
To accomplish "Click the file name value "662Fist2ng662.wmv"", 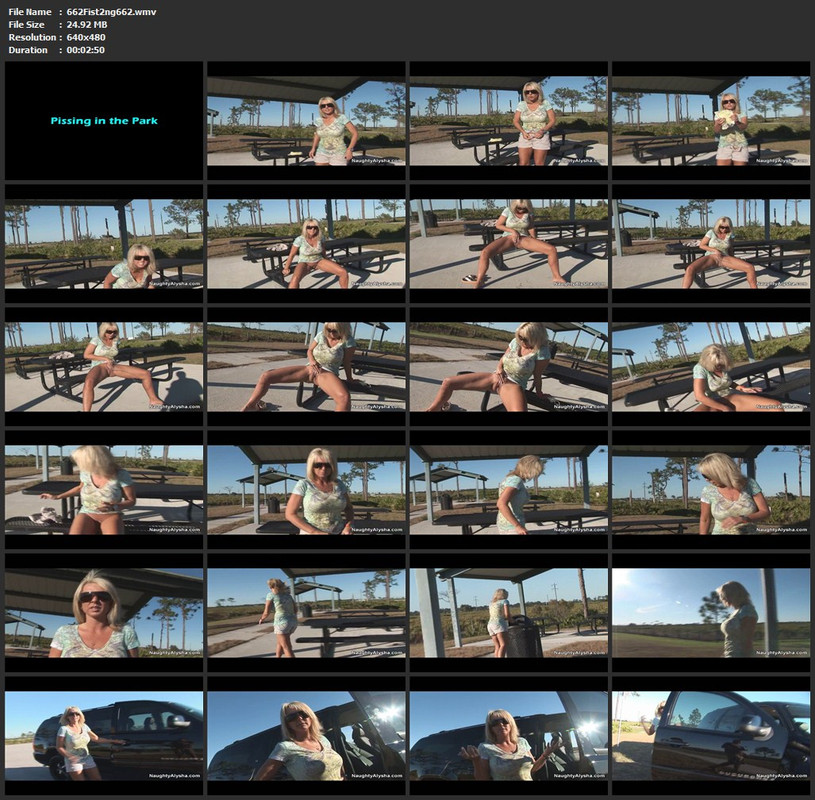I will click(x=111, y=11).
